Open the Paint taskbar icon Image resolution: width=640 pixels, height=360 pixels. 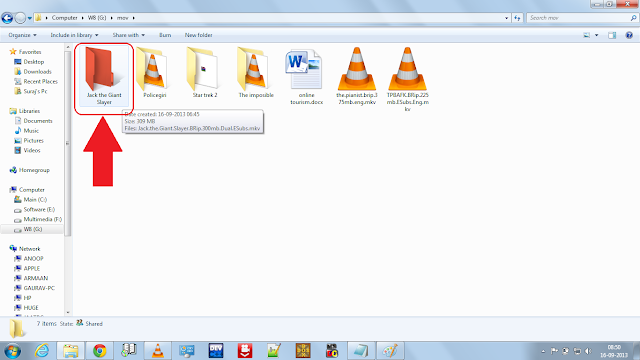tap(390, 351)
